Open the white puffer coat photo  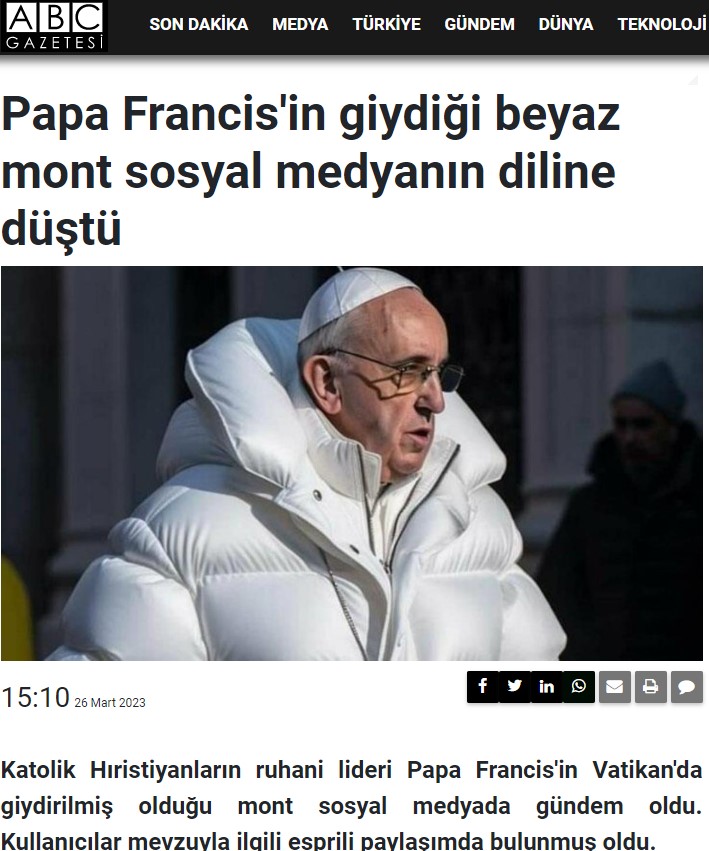coord(352,463)
